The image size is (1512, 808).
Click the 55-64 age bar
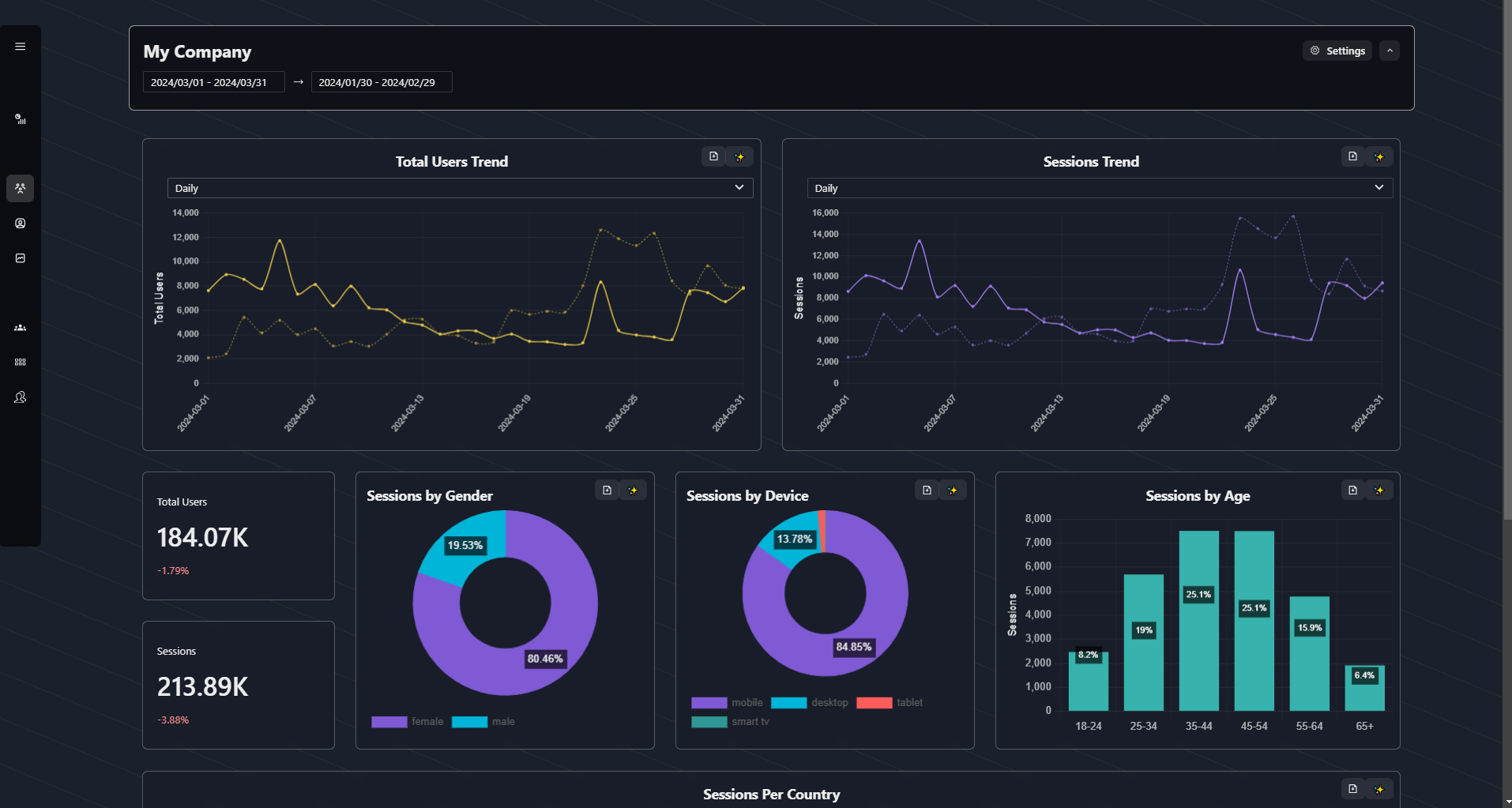[1309, 653]
